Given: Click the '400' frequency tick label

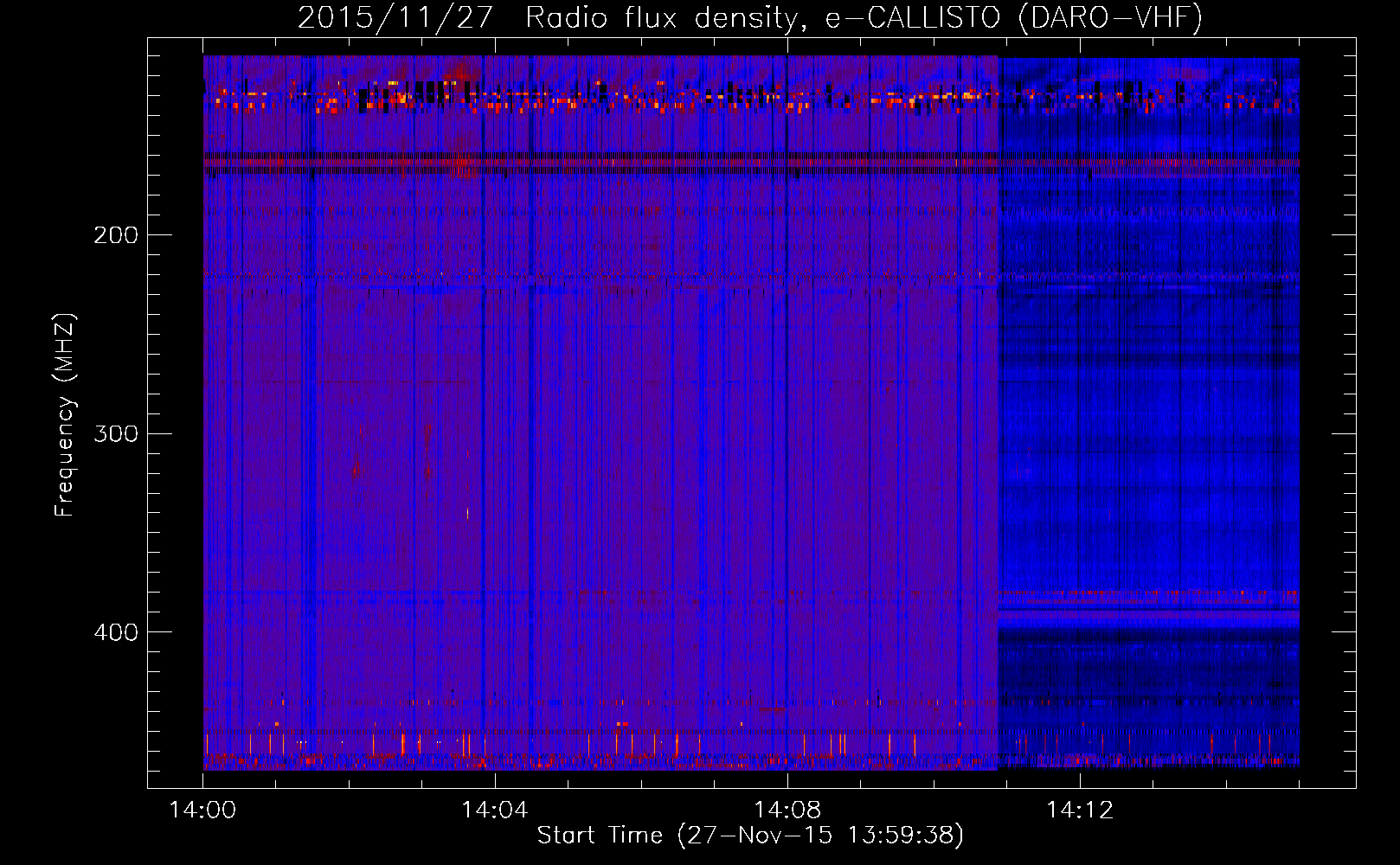Looking at the screenshot, I should pos(116,632).
